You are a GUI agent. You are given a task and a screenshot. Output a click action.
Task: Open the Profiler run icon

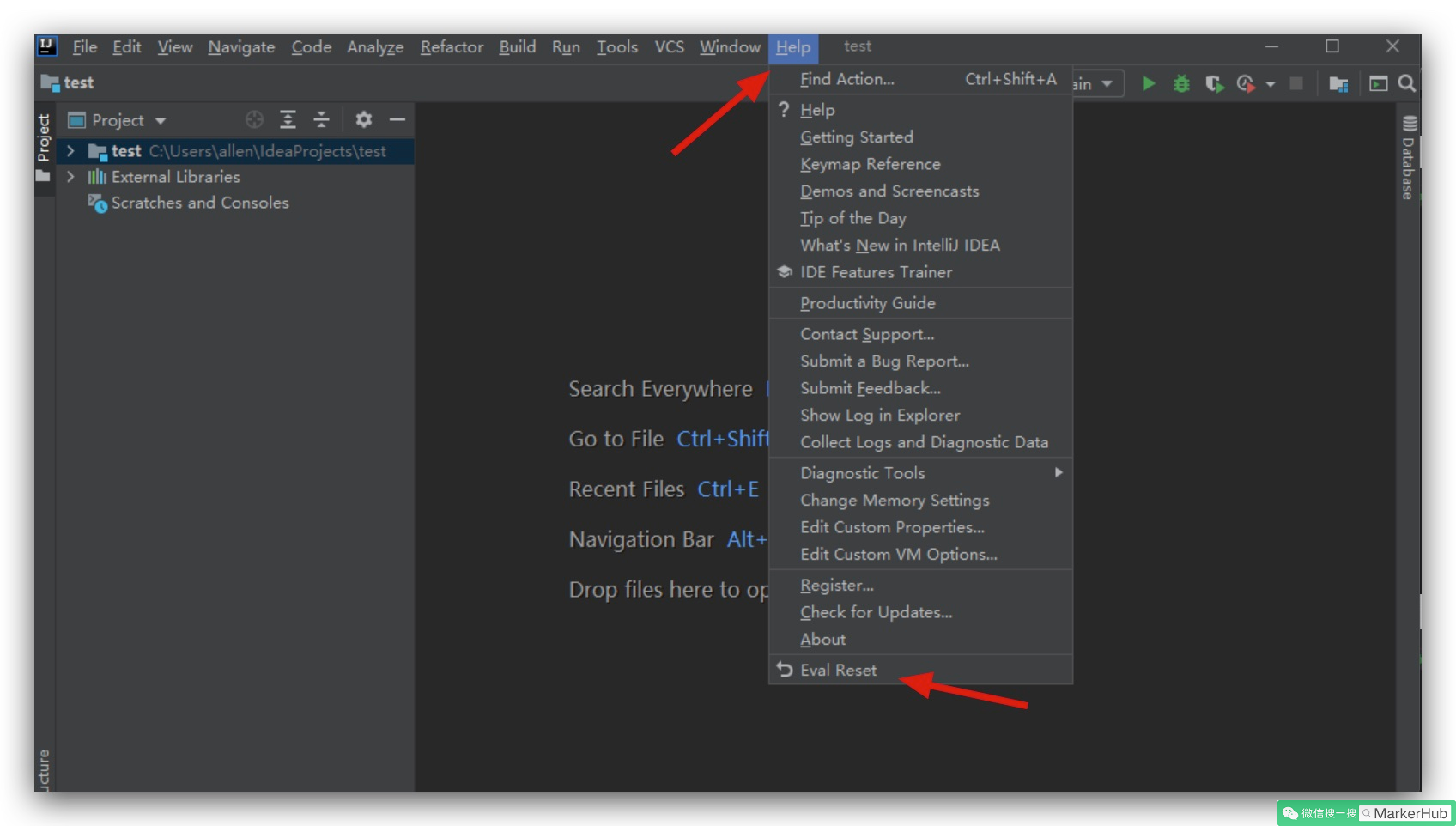tap(1246, 83)
